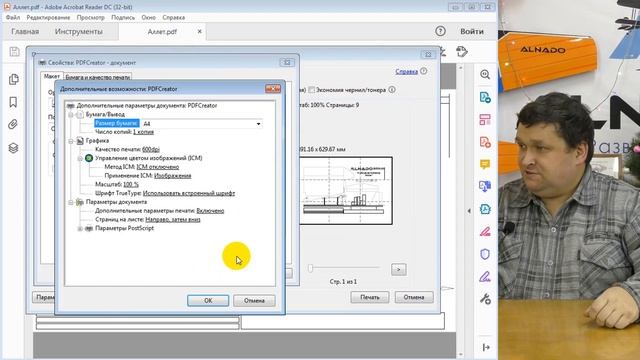Open the Справка link in print dialog
Image resolution: width=640 pixels, height=360 pixels.
pyautogui.click(x=407, y=71)
